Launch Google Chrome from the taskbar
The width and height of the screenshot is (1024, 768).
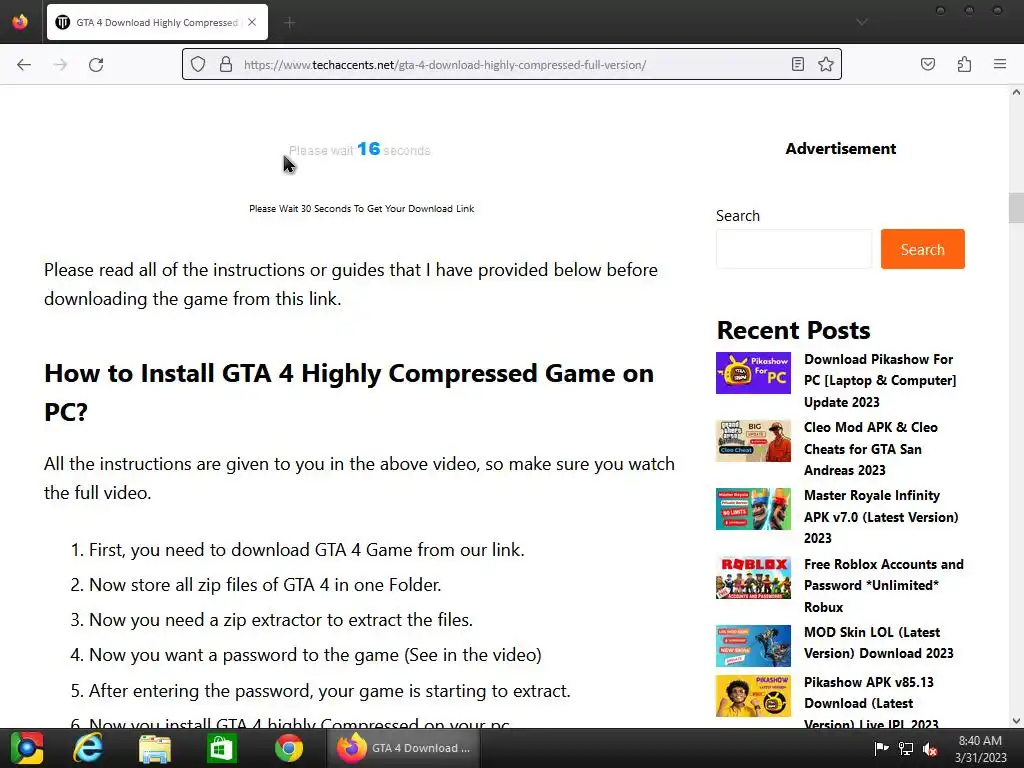(288, 748)
